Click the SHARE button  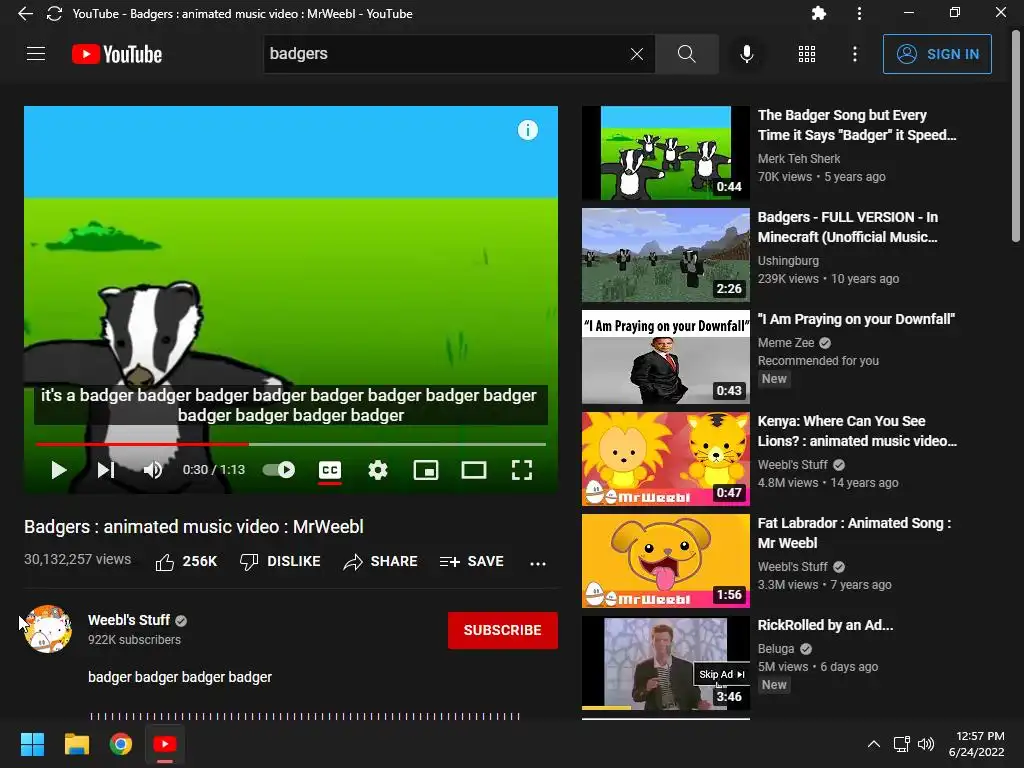[380, 562]
